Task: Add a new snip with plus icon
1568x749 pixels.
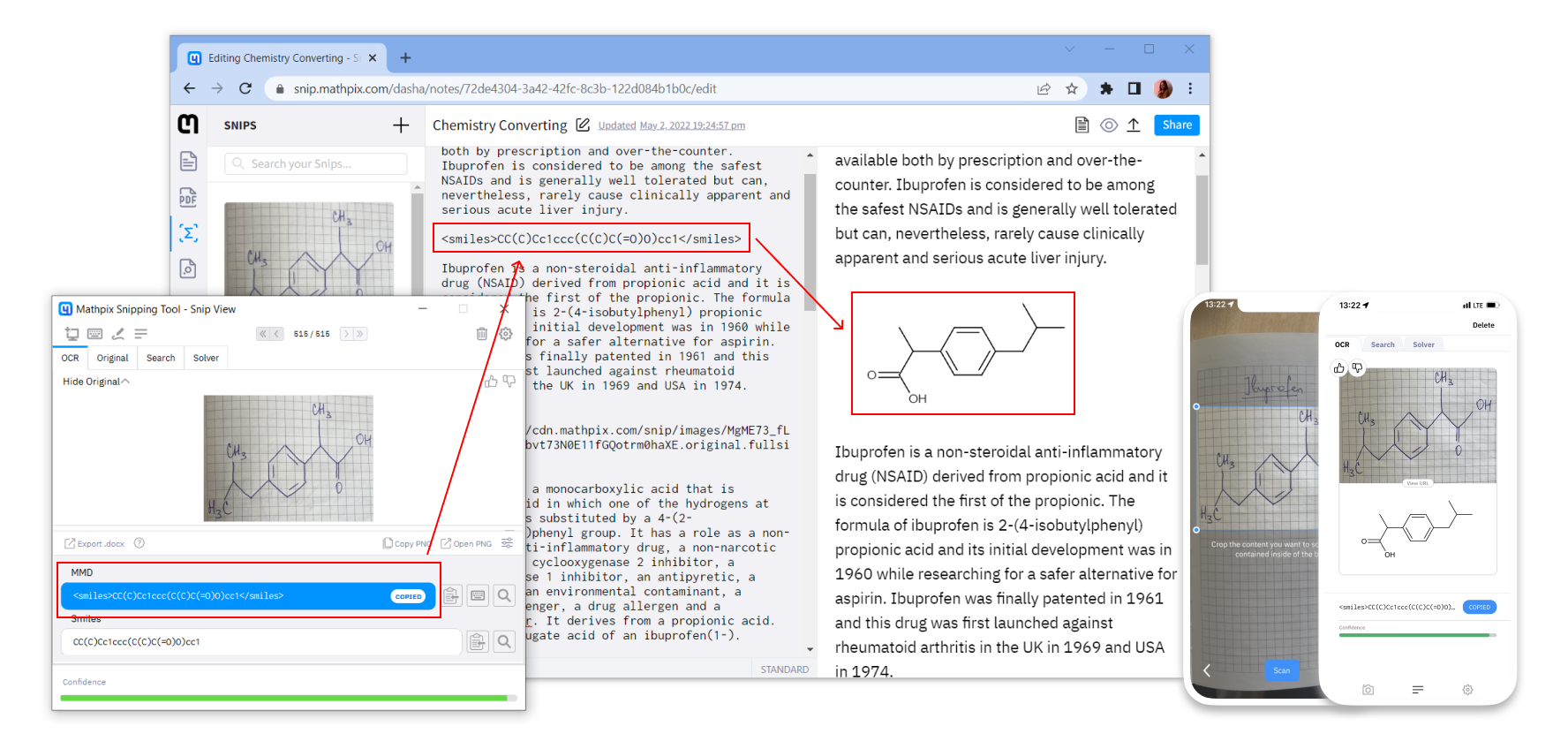Action: click(x=401, y=125)
